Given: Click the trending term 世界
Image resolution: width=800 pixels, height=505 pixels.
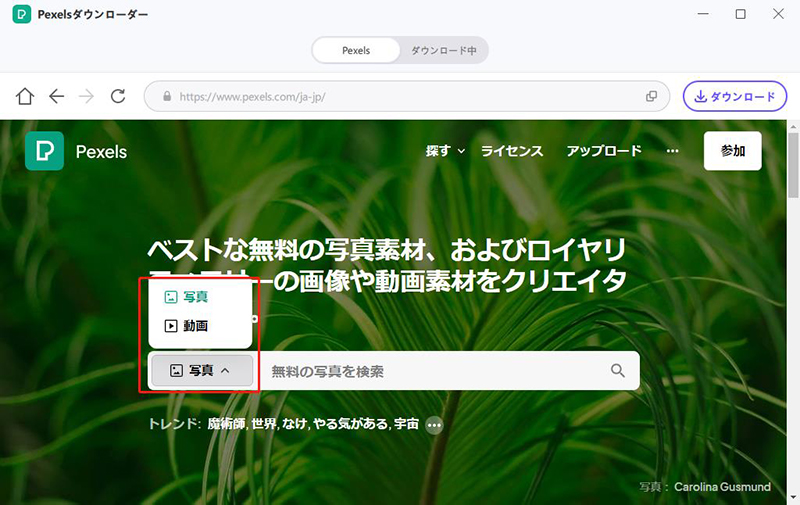Looking at the screenshot, I should click(x=264, y=424).
